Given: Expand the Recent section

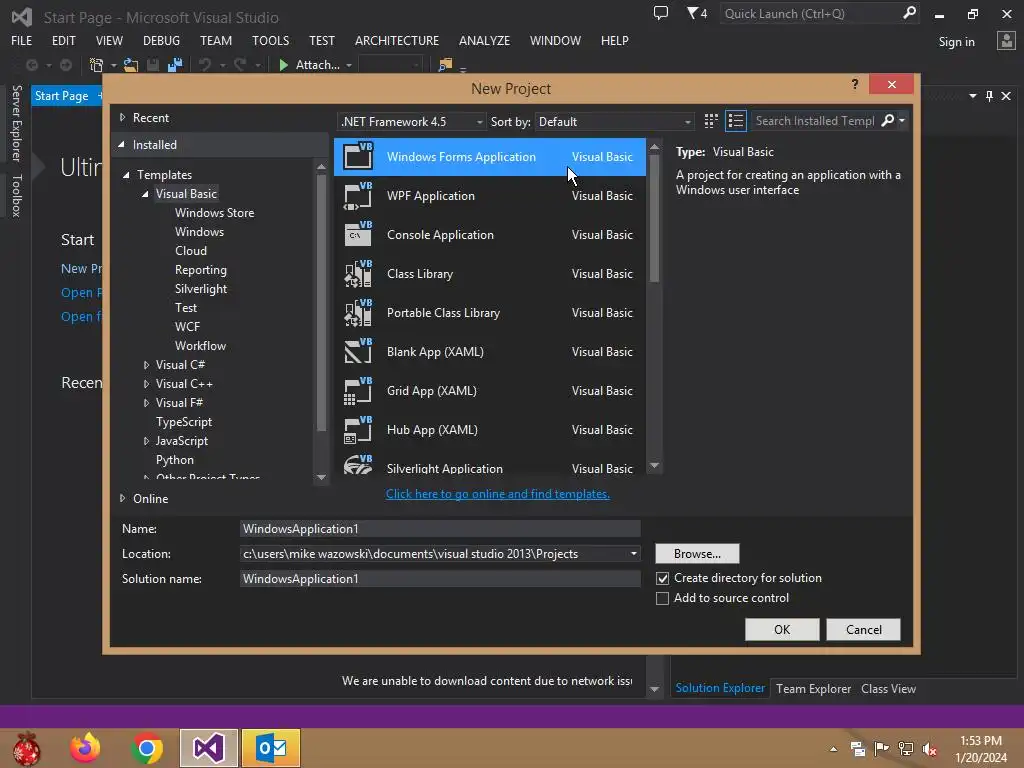Looking at the screenshot, I should (x=122, y=118).
